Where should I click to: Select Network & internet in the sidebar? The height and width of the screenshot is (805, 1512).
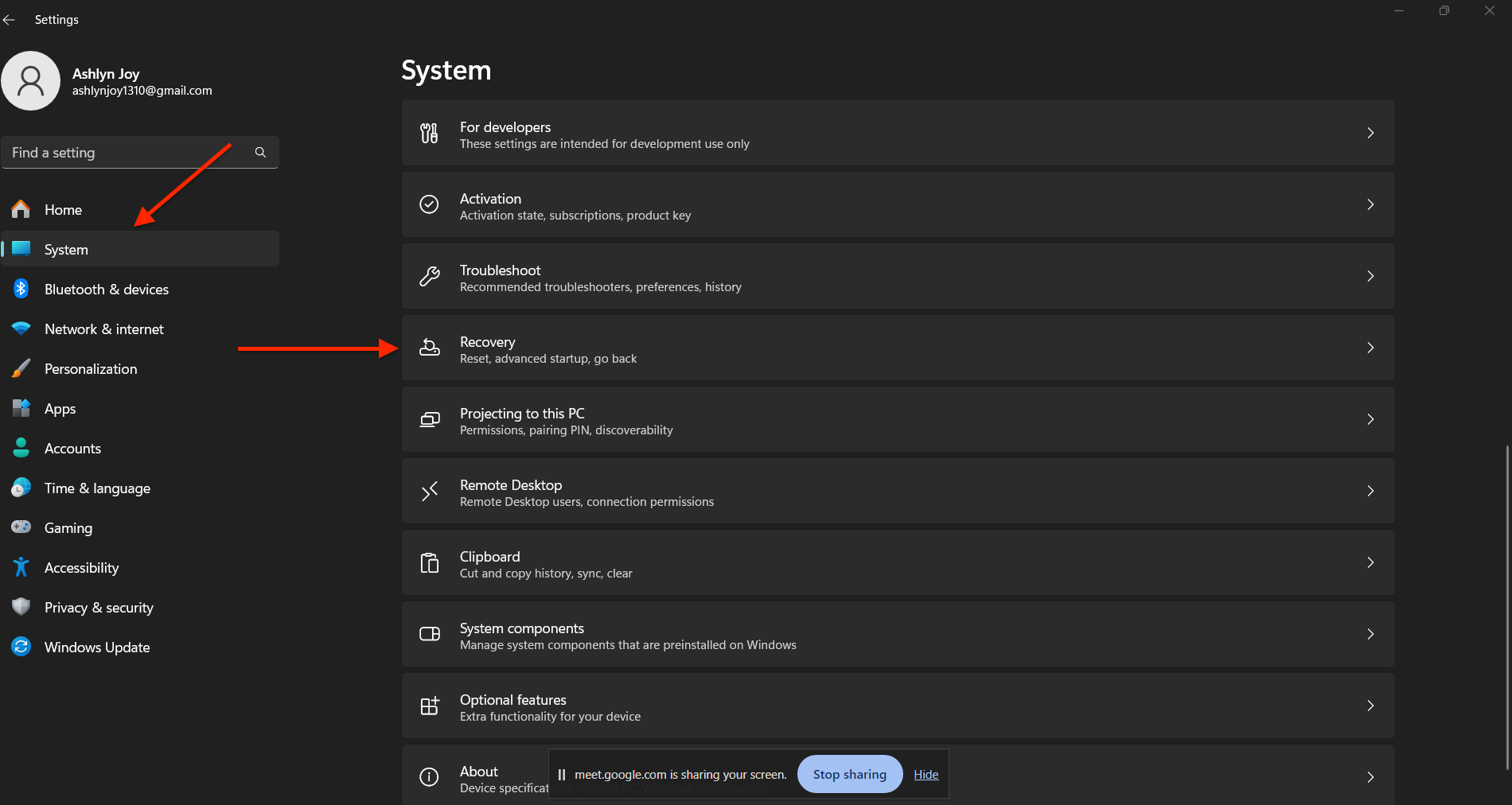pos(103,329)
